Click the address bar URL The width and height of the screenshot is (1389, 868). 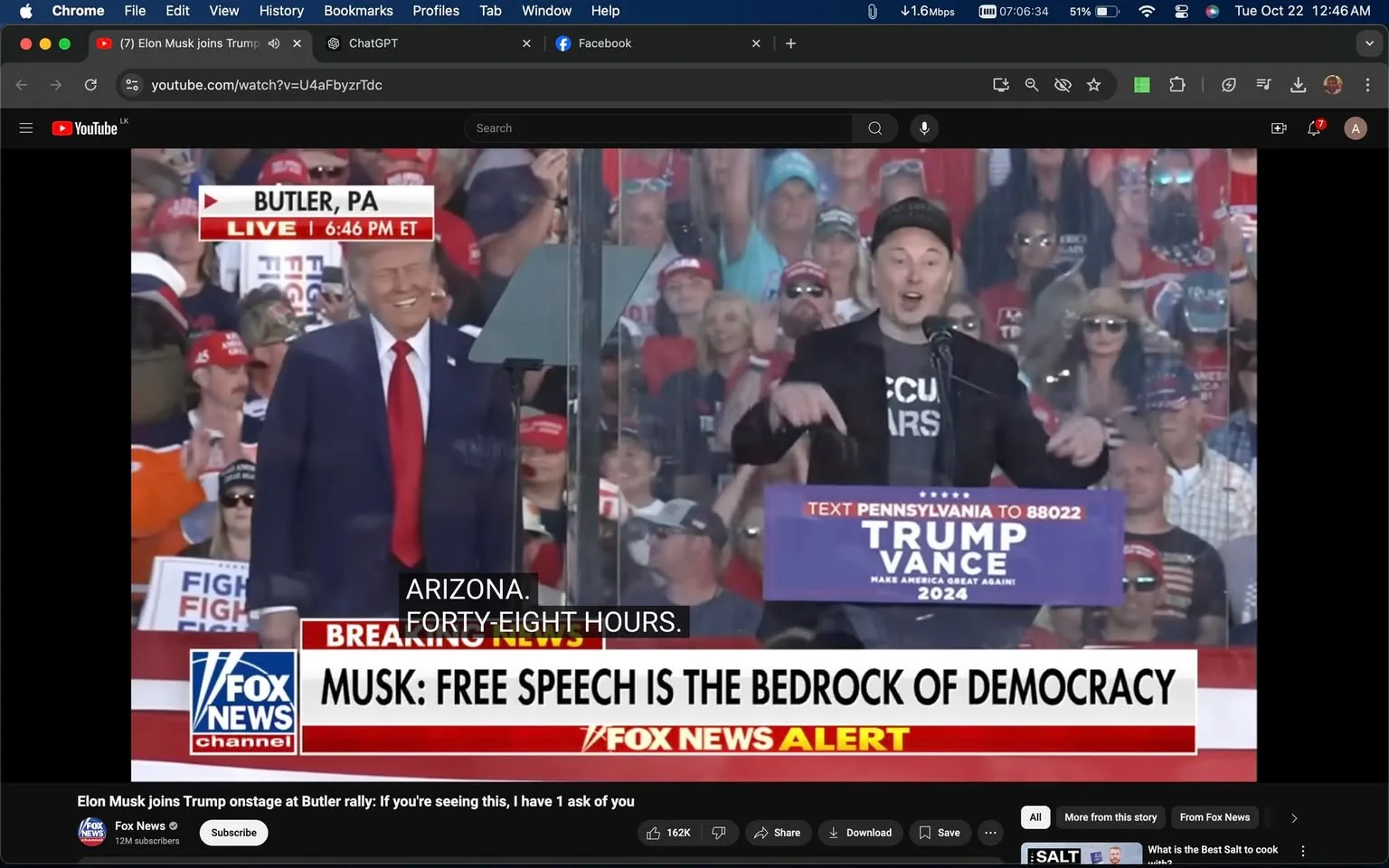coord(267,85)
